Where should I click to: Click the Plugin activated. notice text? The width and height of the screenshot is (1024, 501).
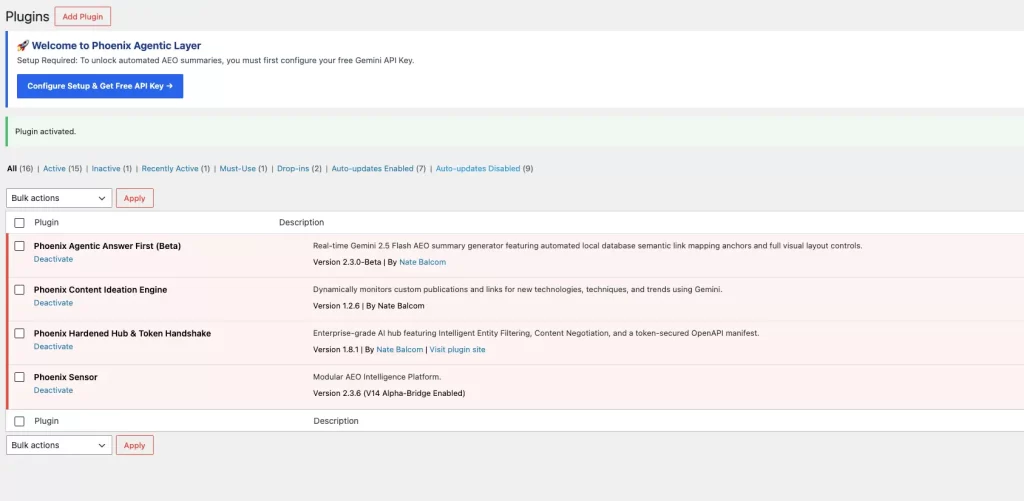click(46, 131)
